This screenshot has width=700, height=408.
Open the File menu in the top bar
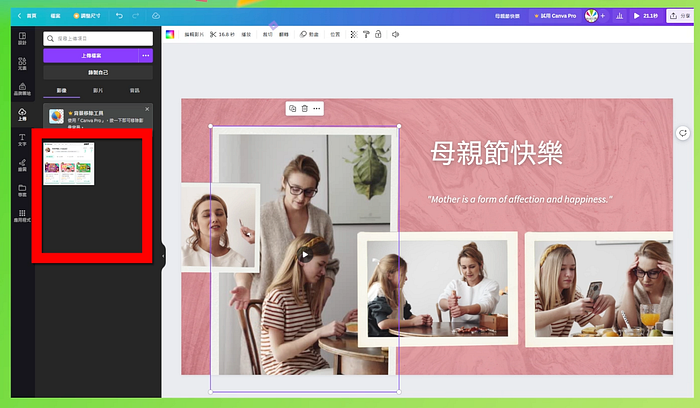(55, 16)
